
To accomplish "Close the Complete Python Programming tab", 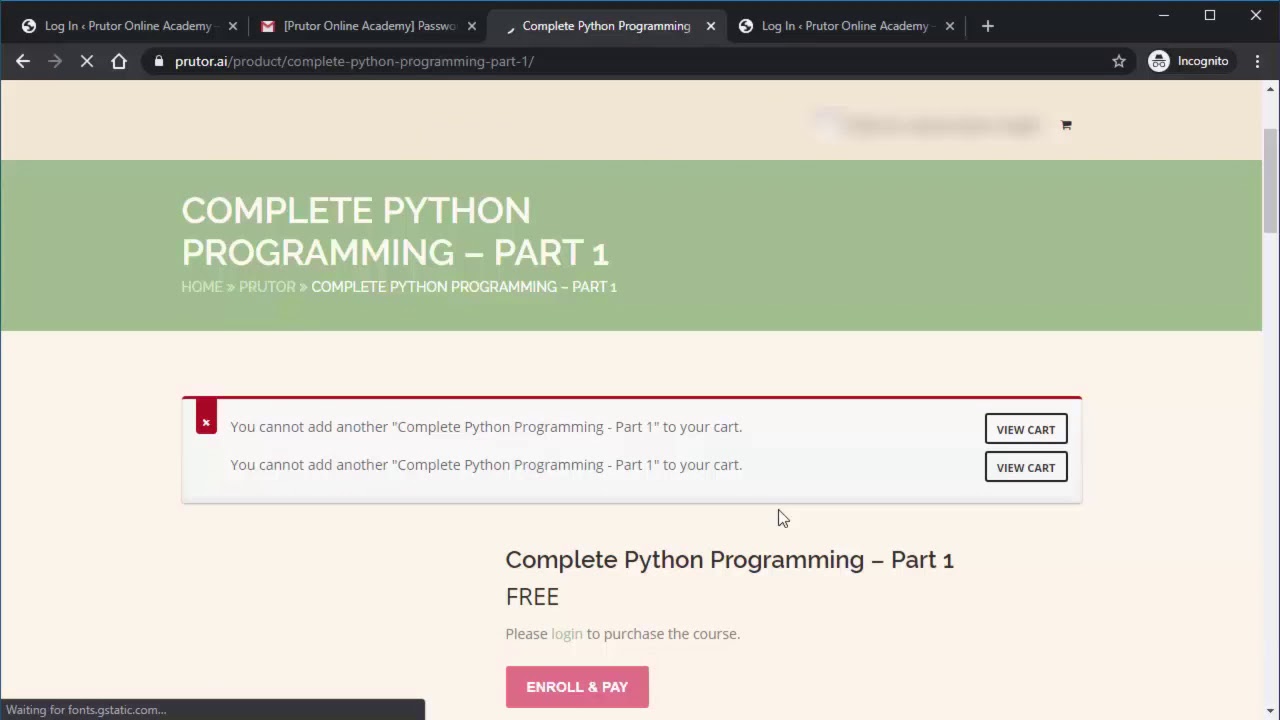I will (711, 26).
